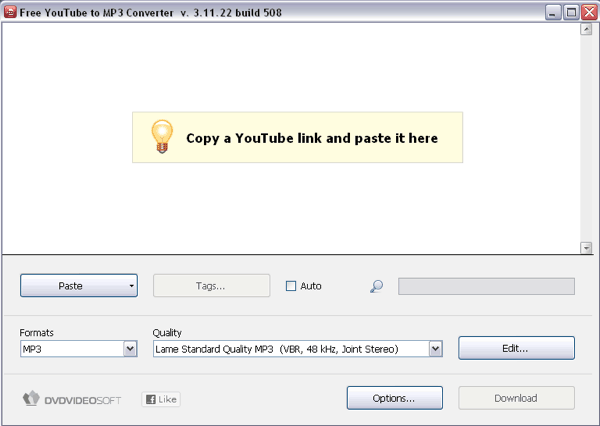The image size is (600, 426).
Task: Open the DVDVideoSoft logo link
Action: coord(72,399)
